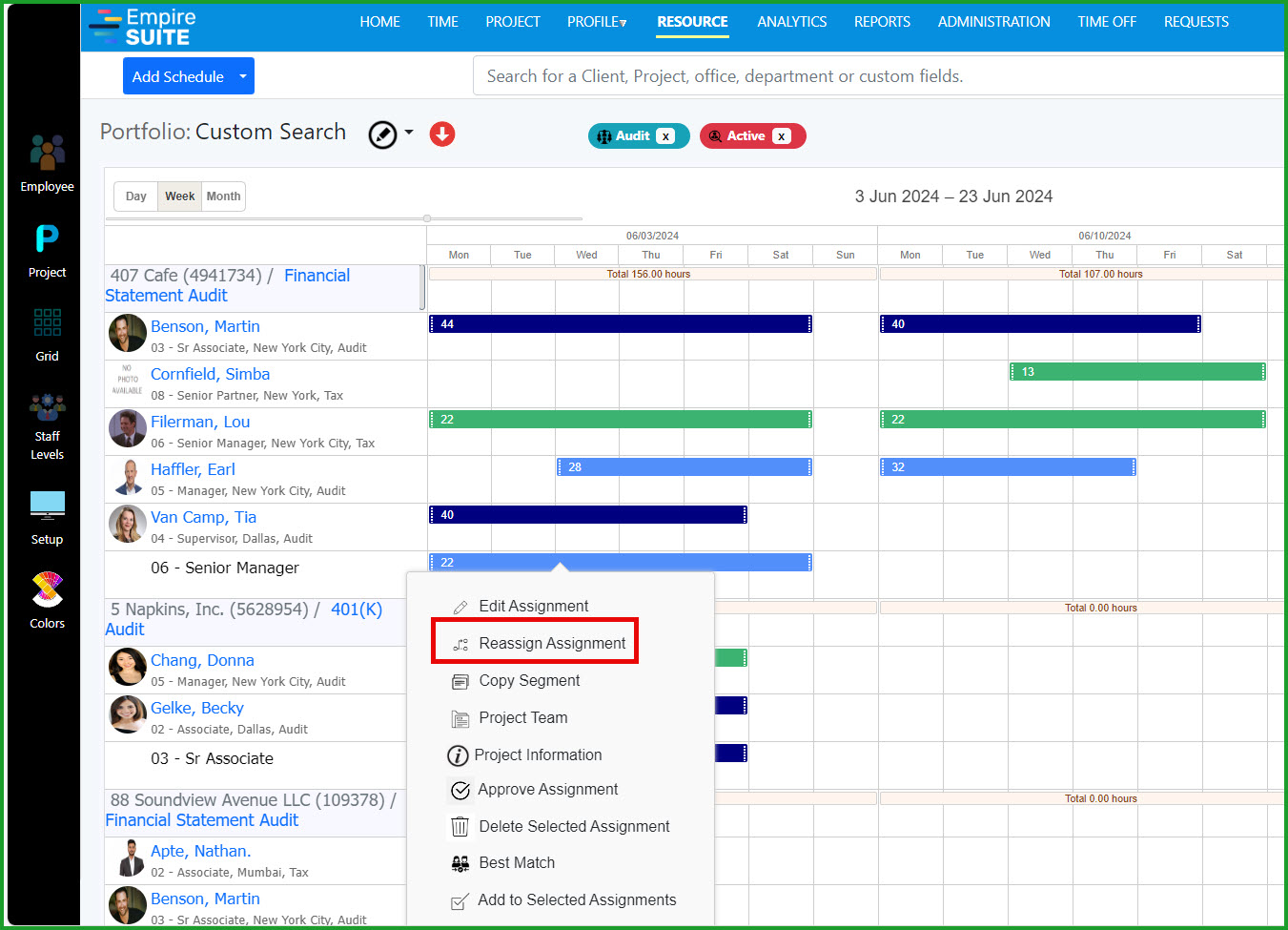Select Martin Benson's 44-hour assignment bar
This screenshot has height=930, width=1288.
[x=621, y=324]
